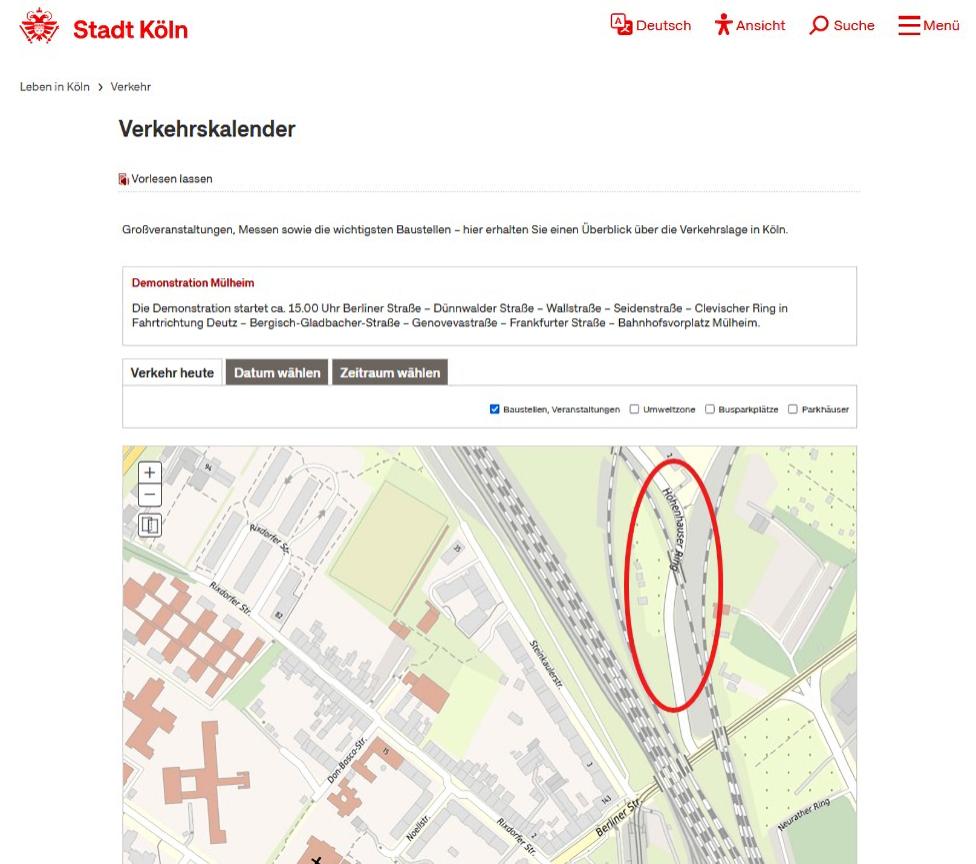Zoom out the map with minus button
The image size is (976, 864).
[149, 495]
